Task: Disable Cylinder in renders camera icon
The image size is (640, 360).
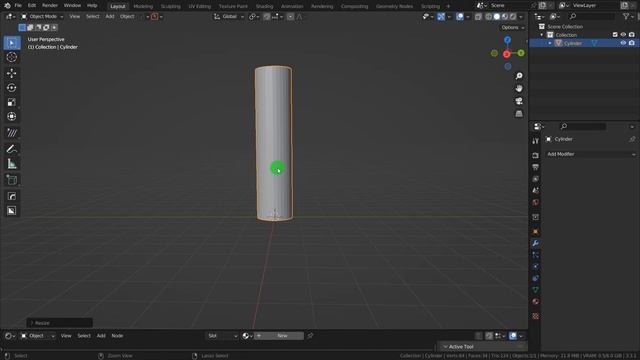Action: (x=632, y=43)
